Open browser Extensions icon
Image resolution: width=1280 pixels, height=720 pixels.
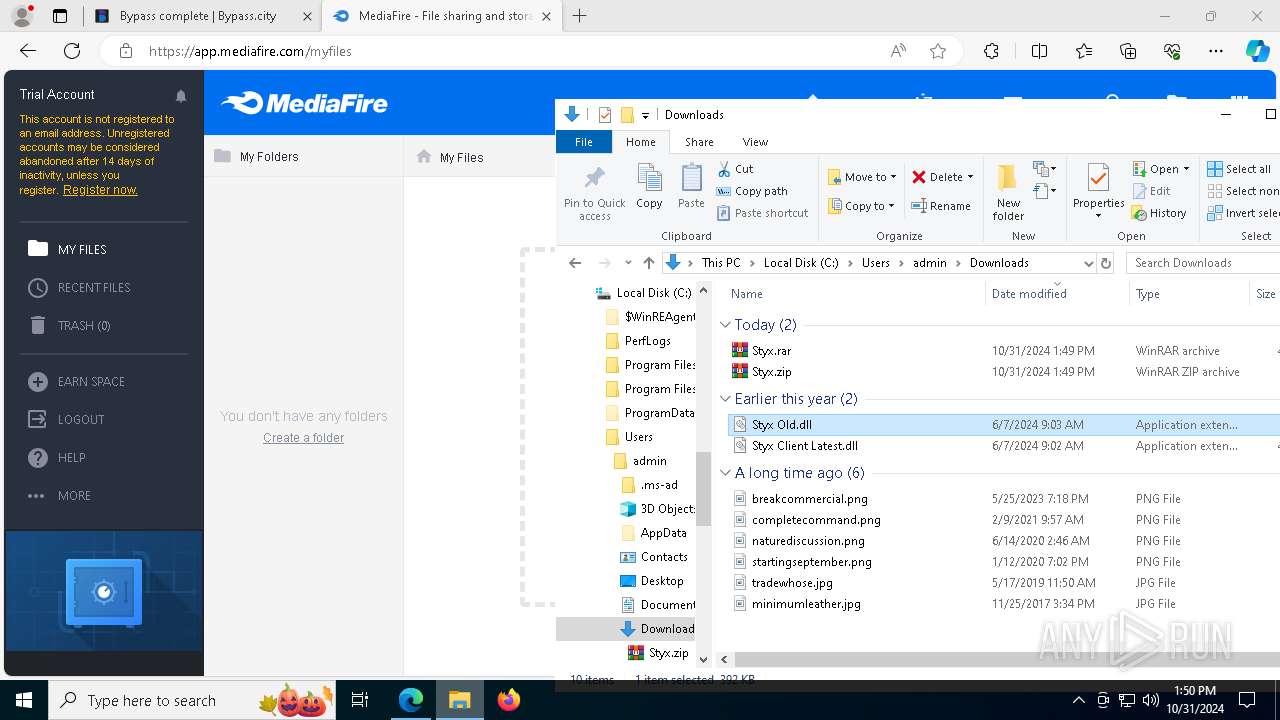[x=991, y=51]
